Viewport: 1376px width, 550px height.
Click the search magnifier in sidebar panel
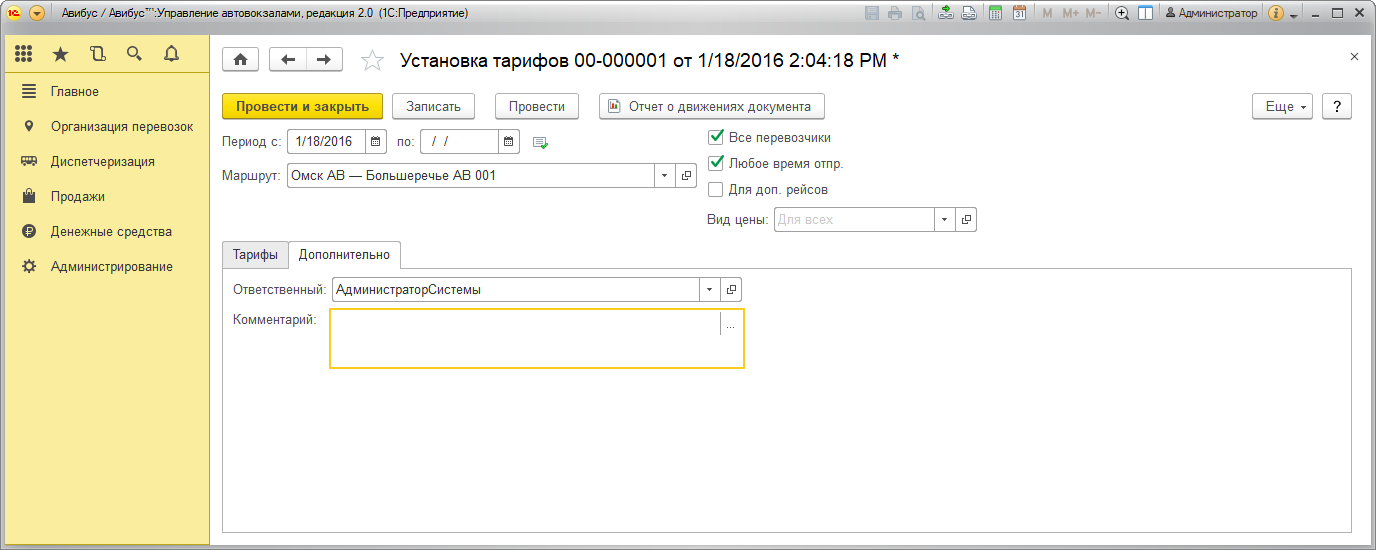tap(134, 54)
